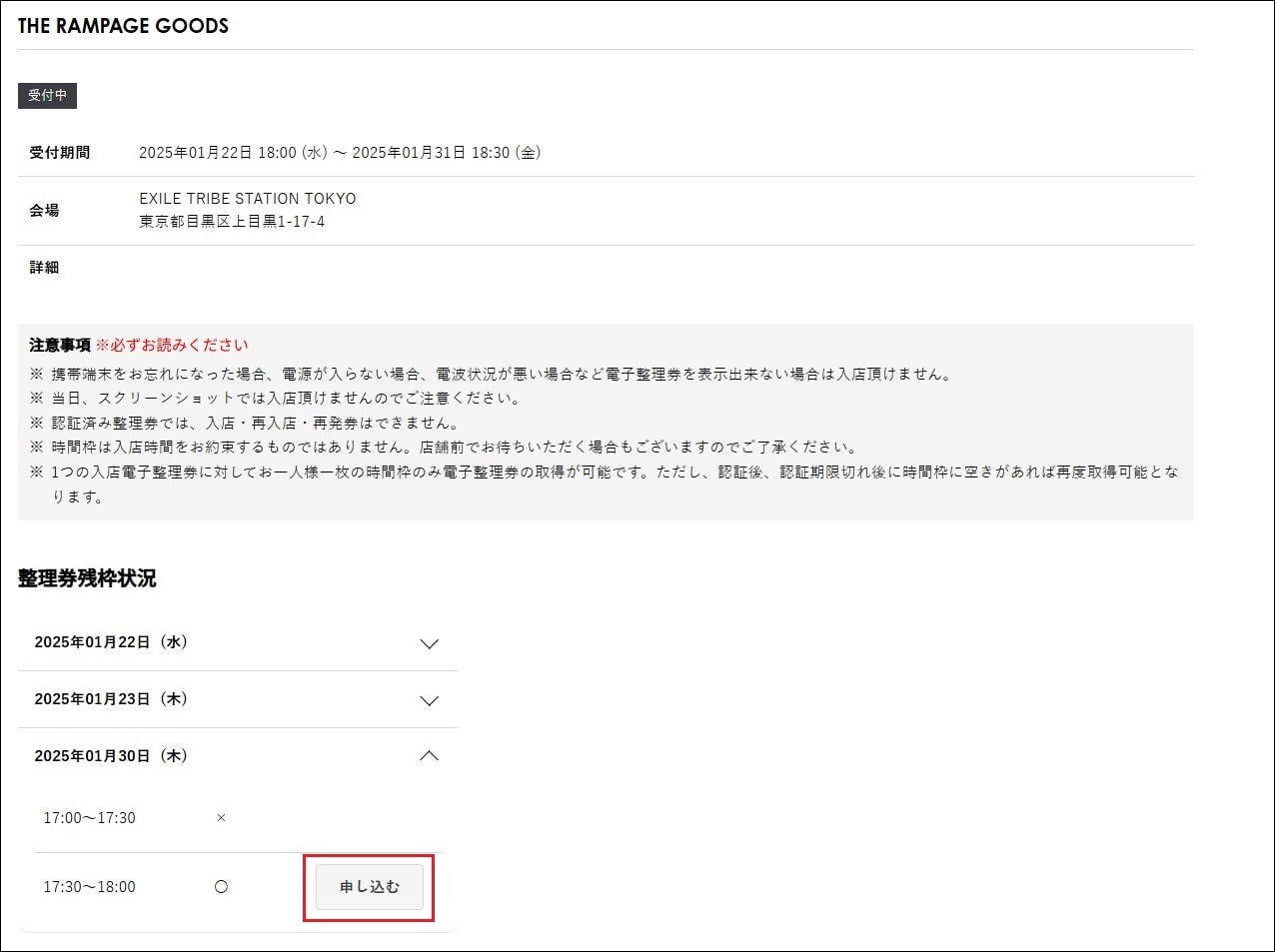The image size is (1275, 952).
Task: Click the note starting 1つの入店電子整理券
Action: coord(605,484)
